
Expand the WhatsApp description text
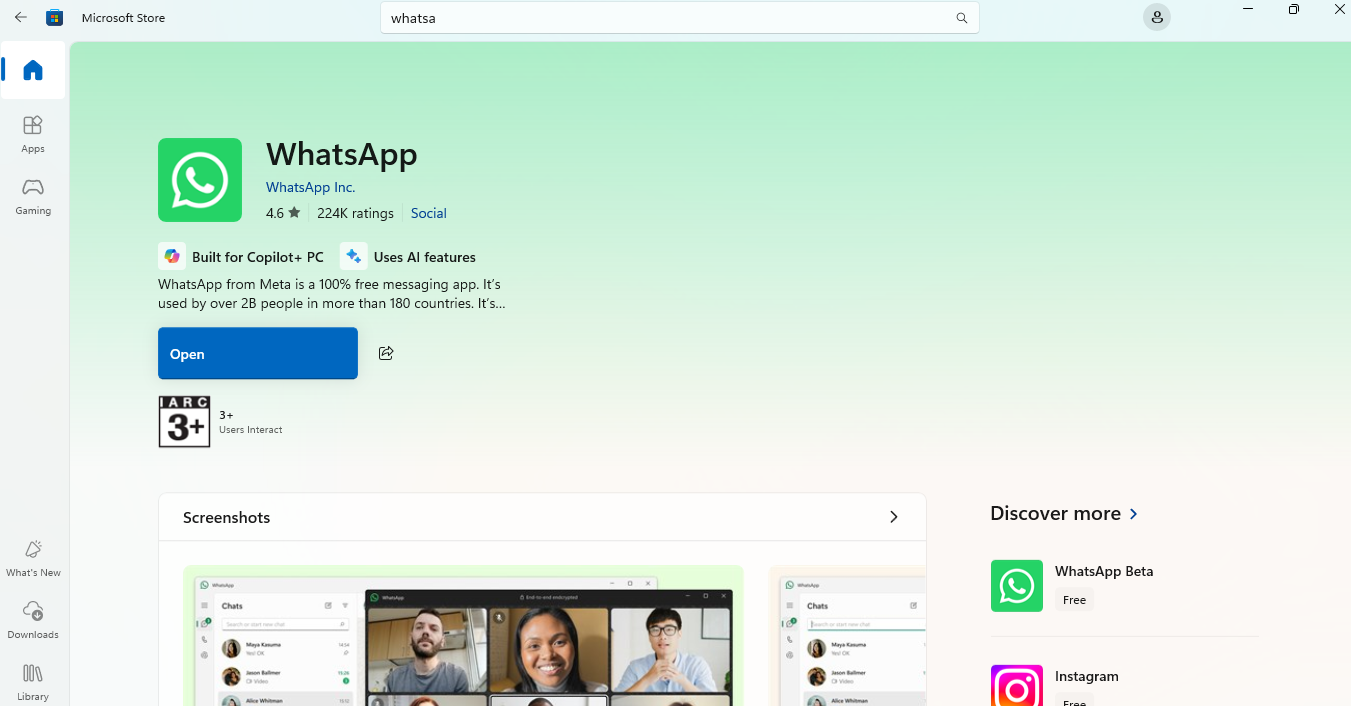point(332,293)
